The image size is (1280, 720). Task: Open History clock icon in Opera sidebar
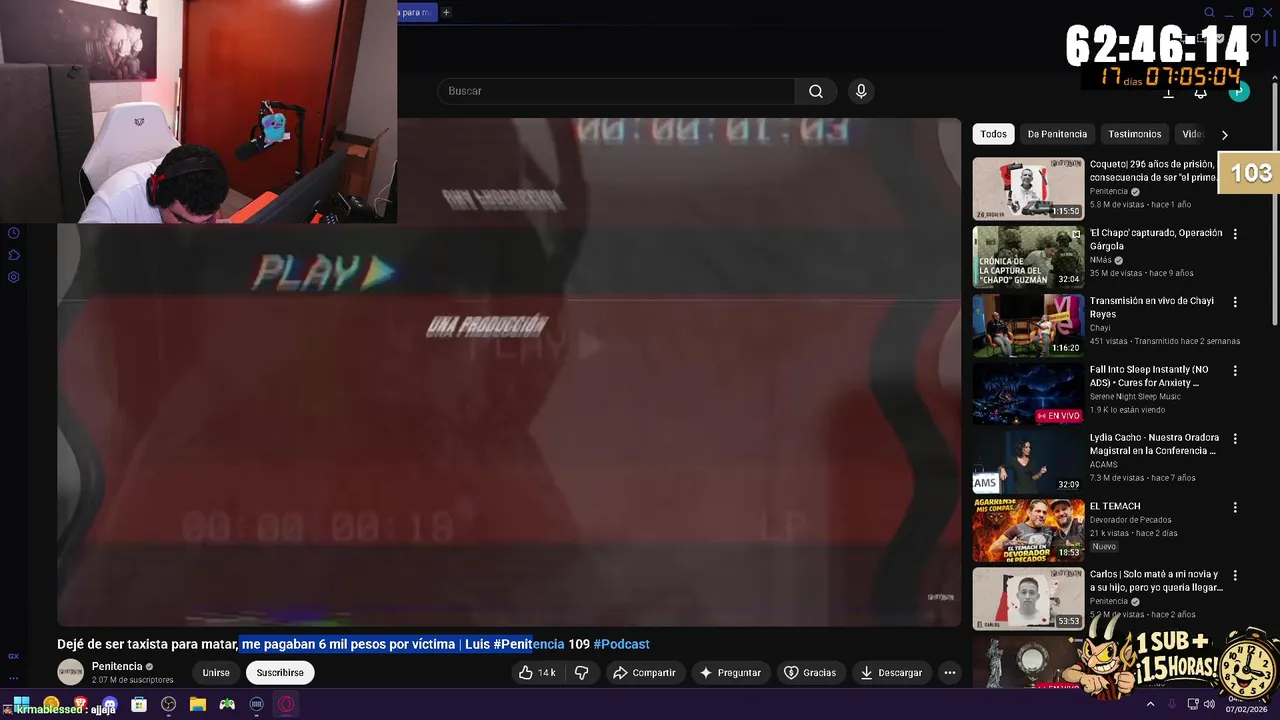(x=13, y=233)
